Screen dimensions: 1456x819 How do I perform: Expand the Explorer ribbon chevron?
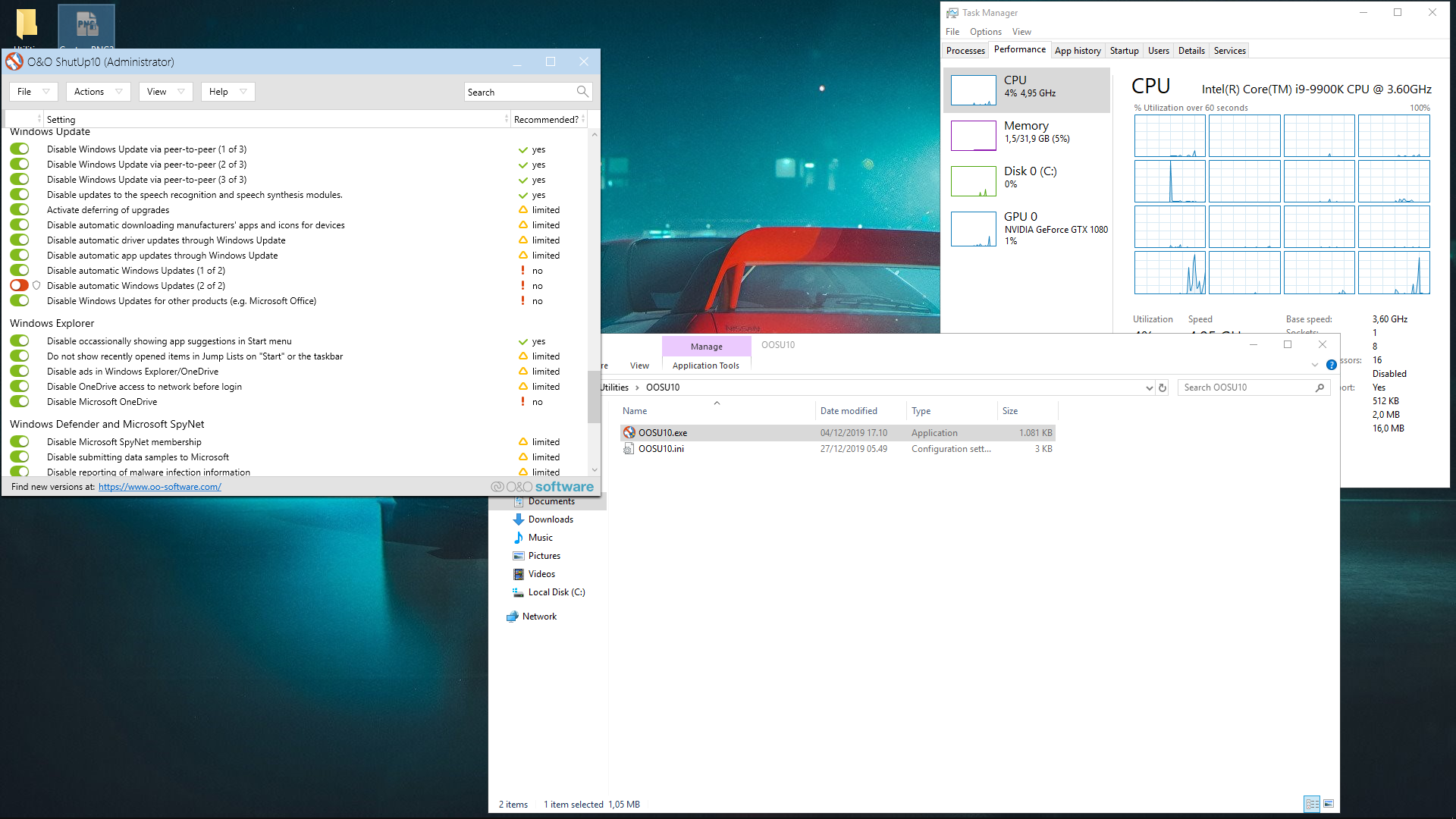tap(1314, 365)
